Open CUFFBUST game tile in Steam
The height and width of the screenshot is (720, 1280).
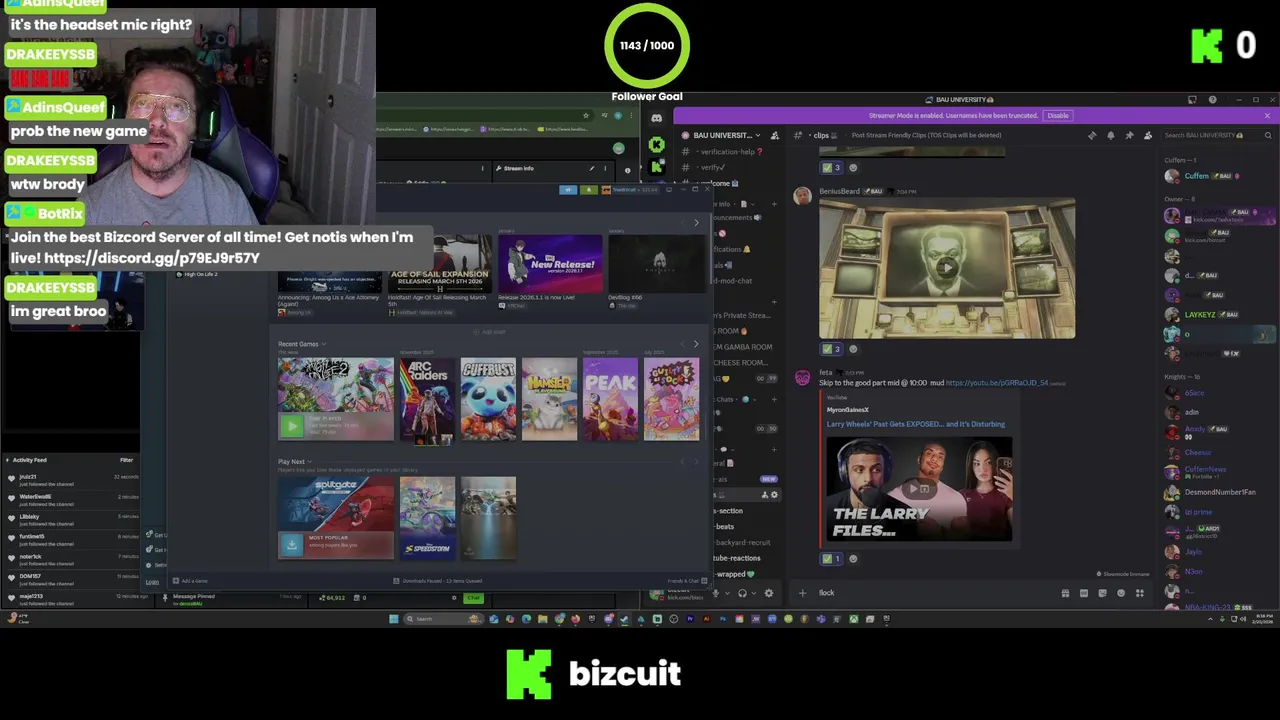coord(488,400)
